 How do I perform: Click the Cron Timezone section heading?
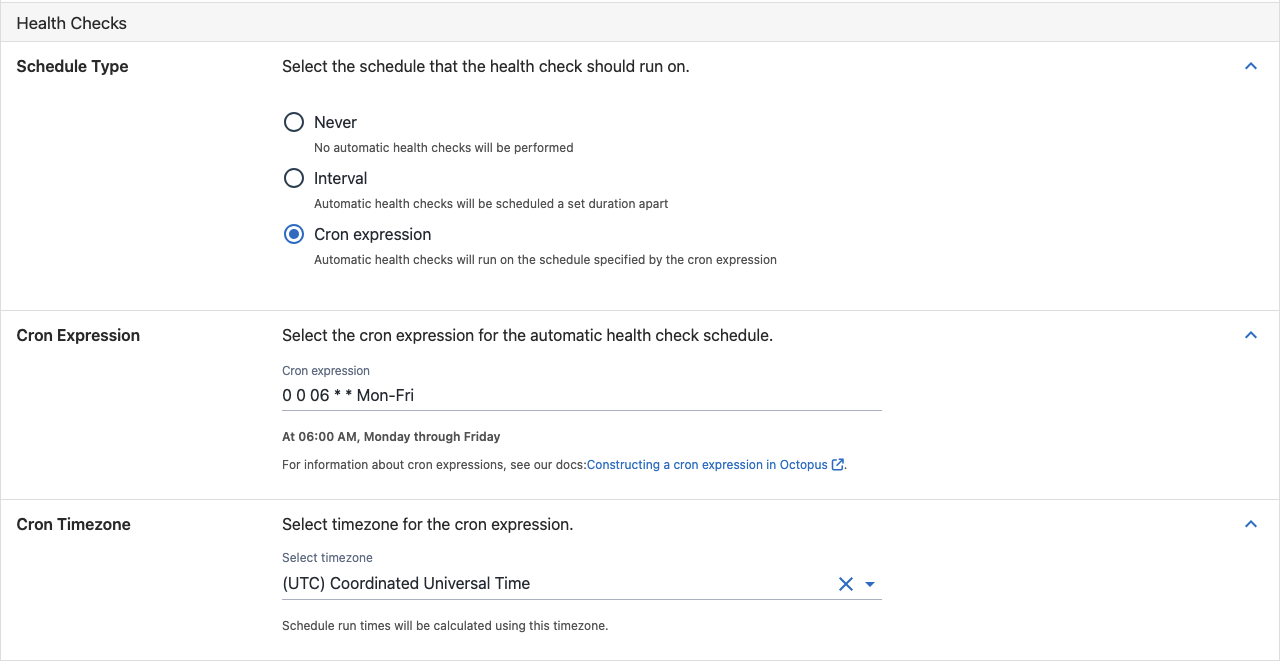(74, 524)
